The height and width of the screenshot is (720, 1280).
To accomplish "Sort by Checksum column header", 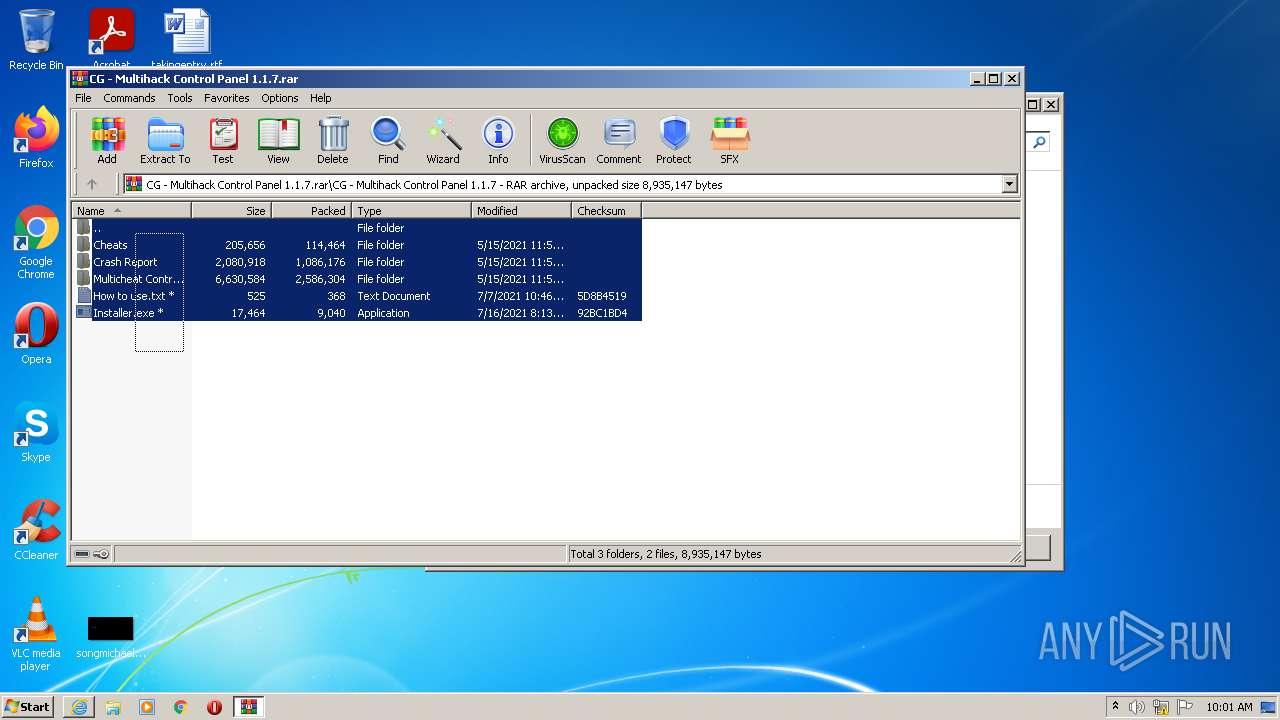I will point(606,211).
